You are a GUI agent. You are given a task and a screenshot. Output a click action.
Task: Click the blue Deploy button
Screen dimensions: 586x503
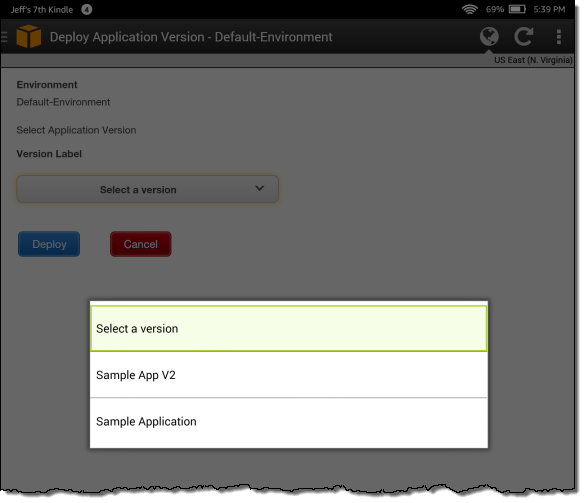tap(49, 244)
